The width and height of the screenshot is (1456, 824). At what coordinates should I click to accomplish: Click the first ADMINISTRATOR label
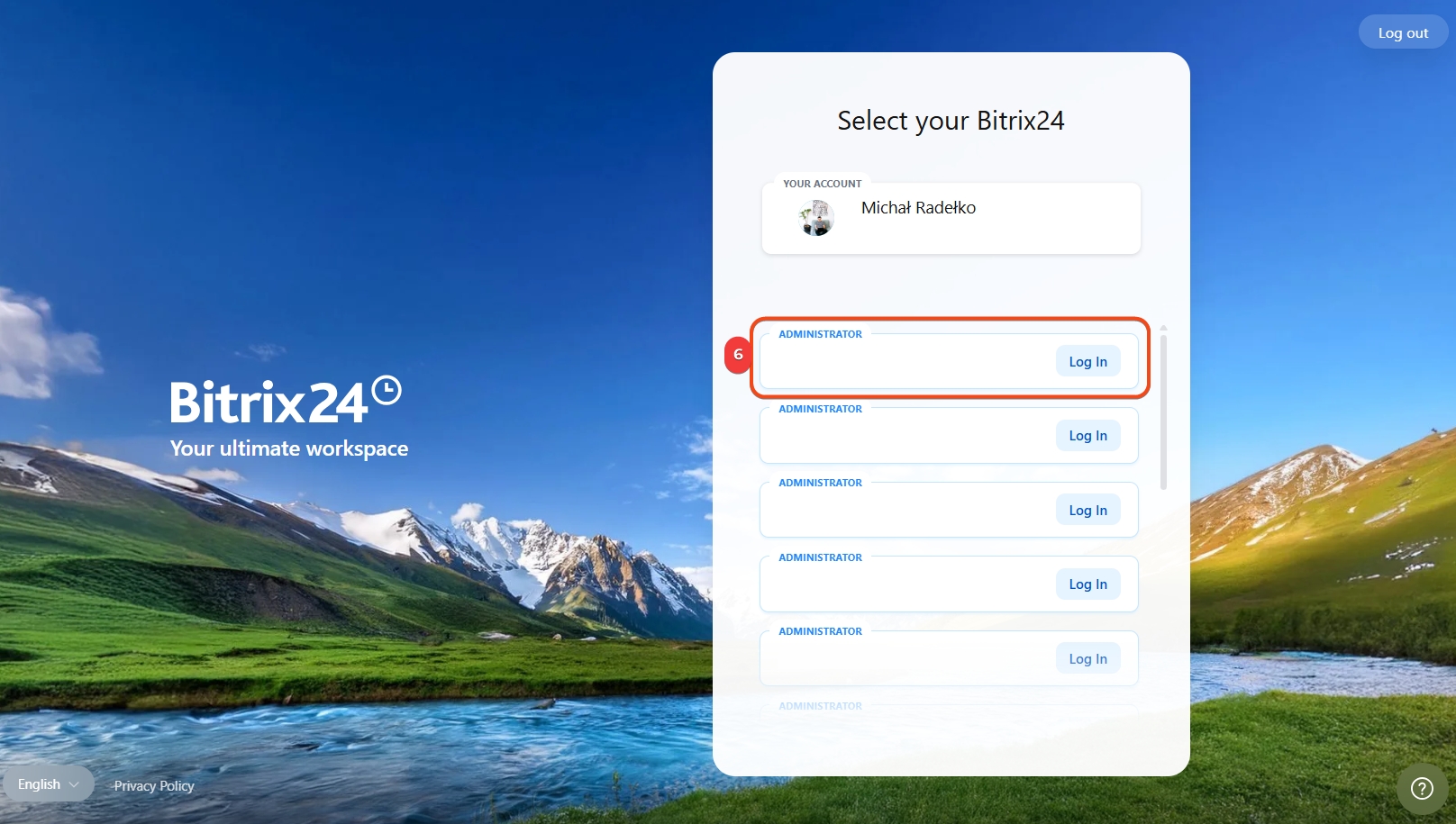(x=820, y=334)
